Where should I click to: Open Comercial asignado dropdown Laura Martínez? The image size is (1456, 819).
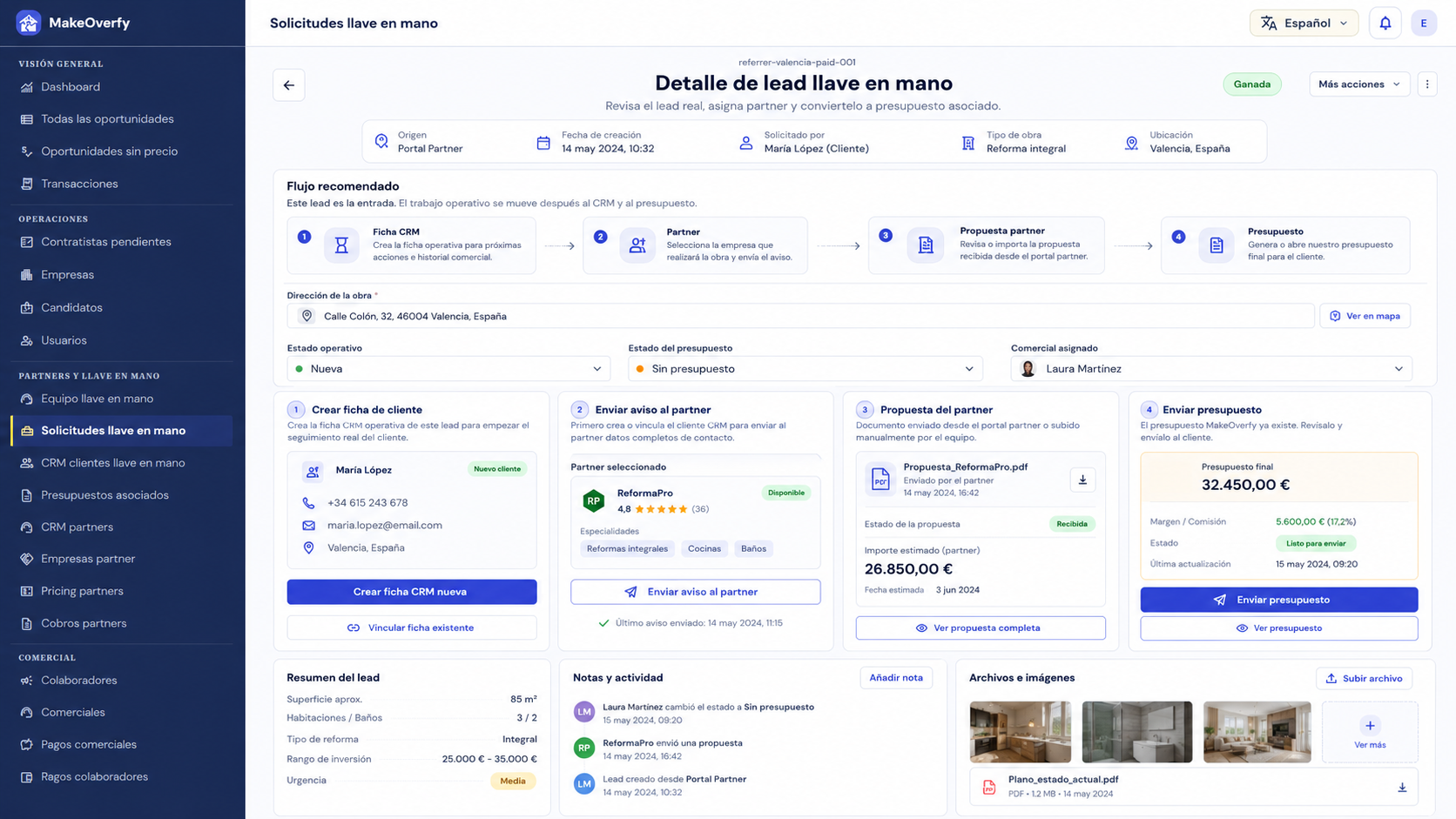point(1211,369)
